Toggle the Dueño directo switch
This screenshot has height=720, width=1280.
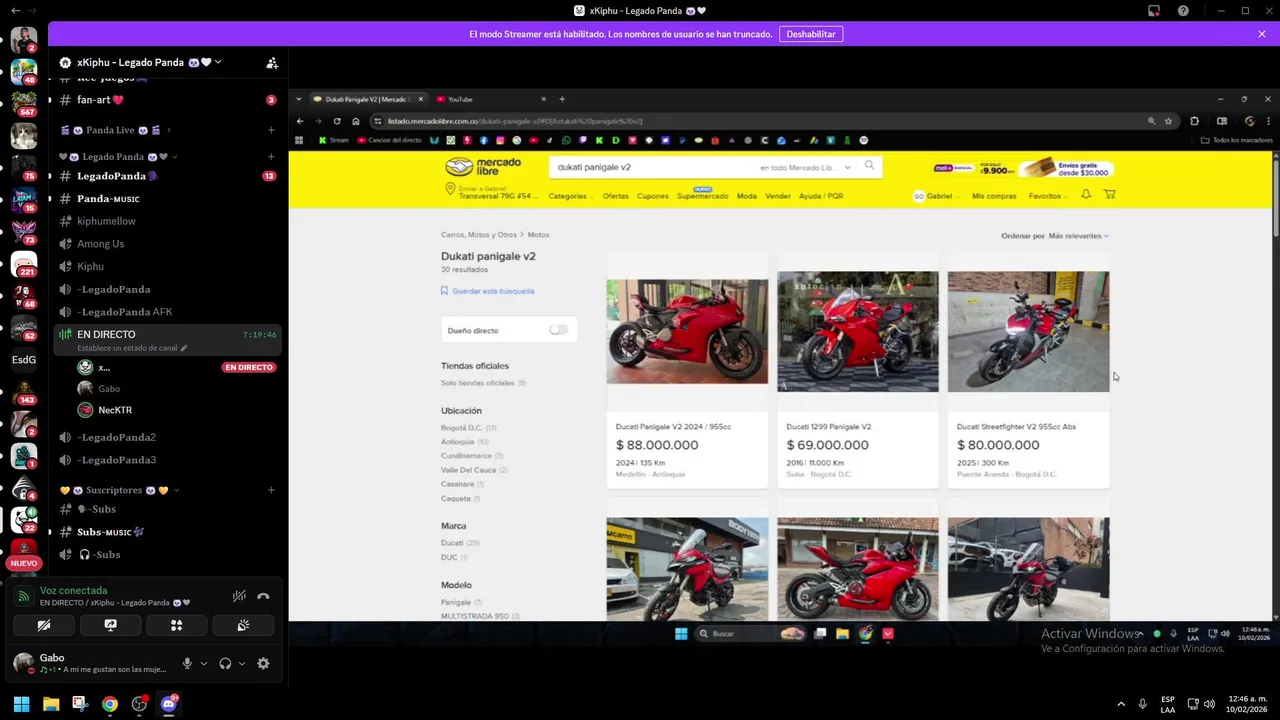click(x=558, y=330)
